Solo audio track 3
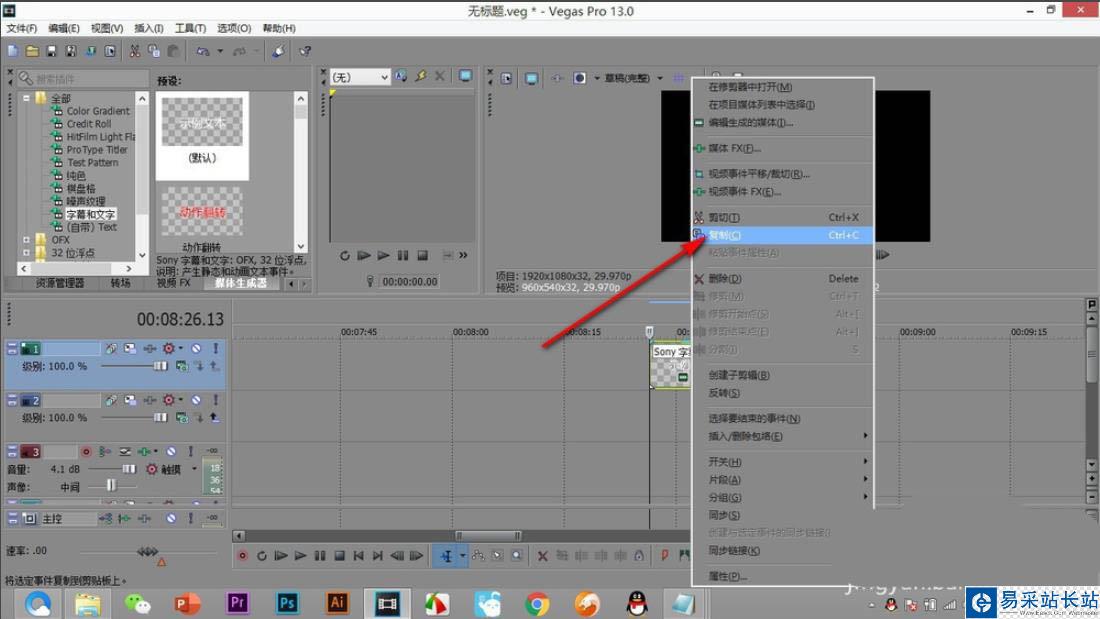This screenshot has width=1100, height=619. [190, 451]
